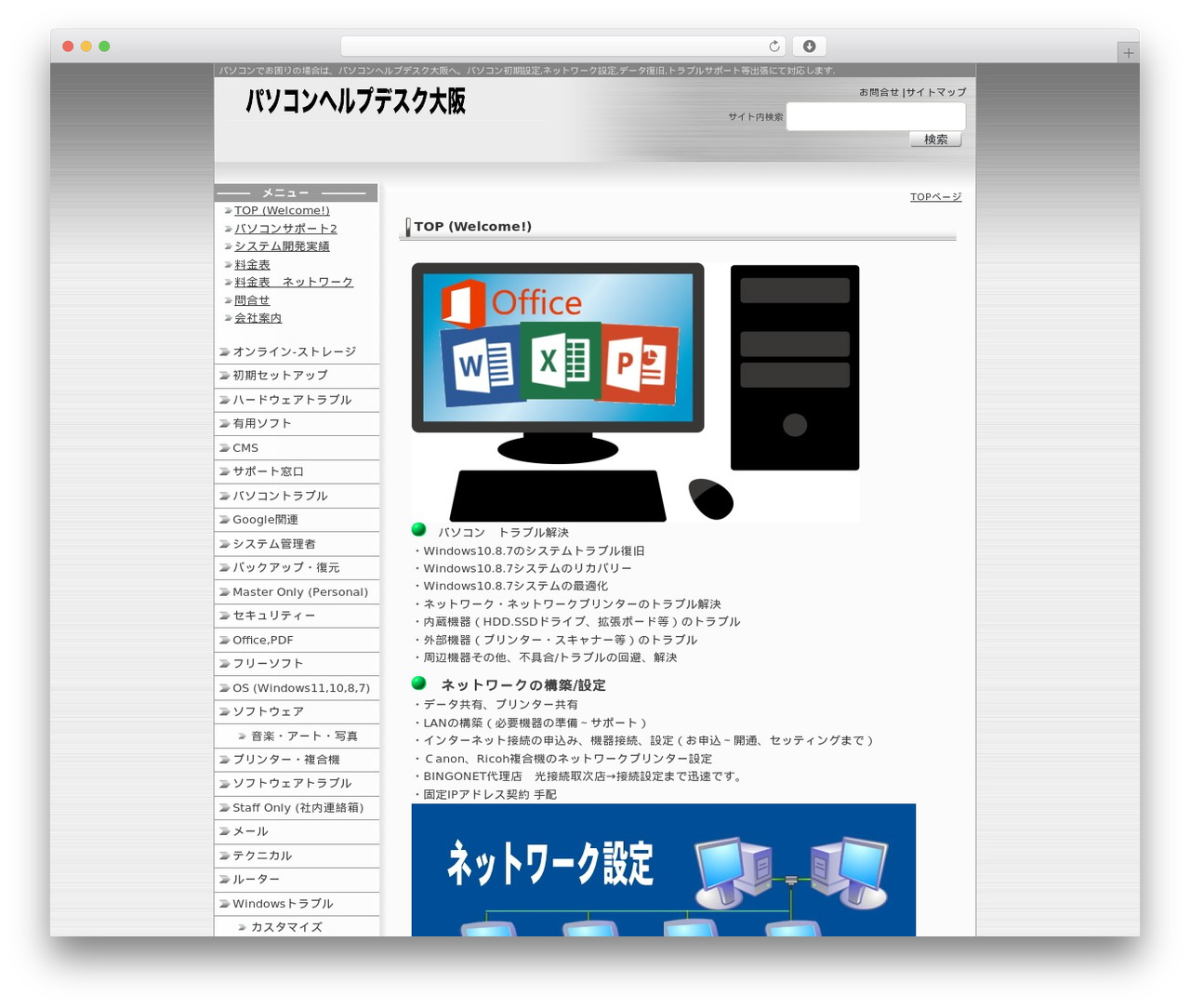Open the 初期セットアップ category

[297, 376]
